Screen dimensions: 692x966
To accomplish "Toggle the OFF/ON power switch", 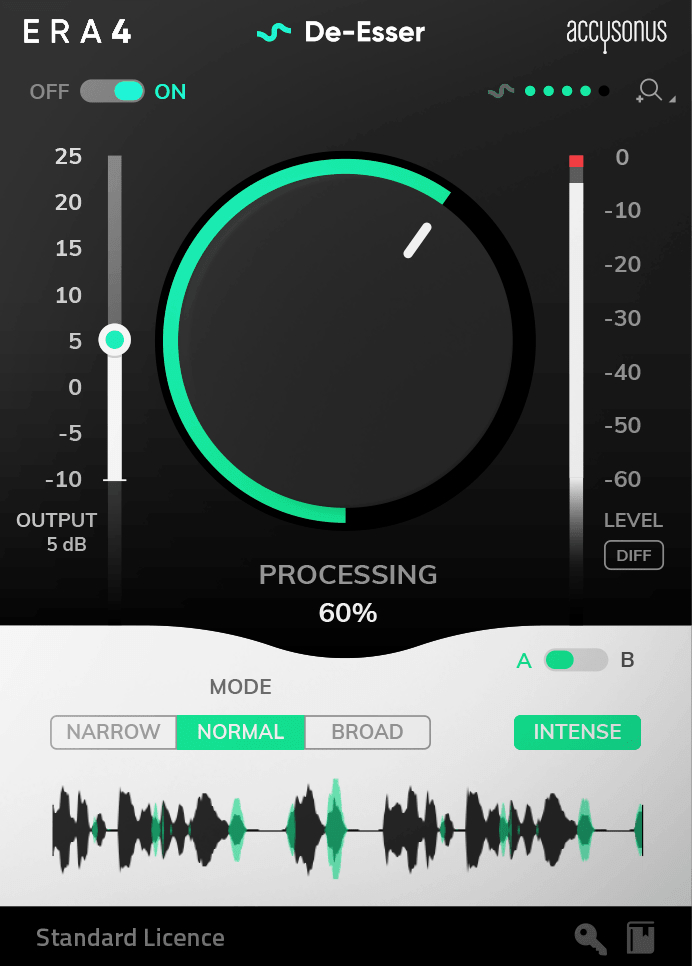I will [x=112, y=92].
